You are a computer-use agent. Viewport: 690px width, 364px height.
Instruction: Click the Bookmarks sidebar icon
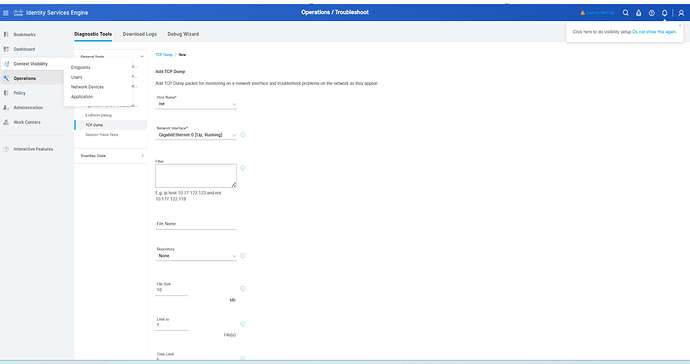pyautogui.click(x=6, y=34)
